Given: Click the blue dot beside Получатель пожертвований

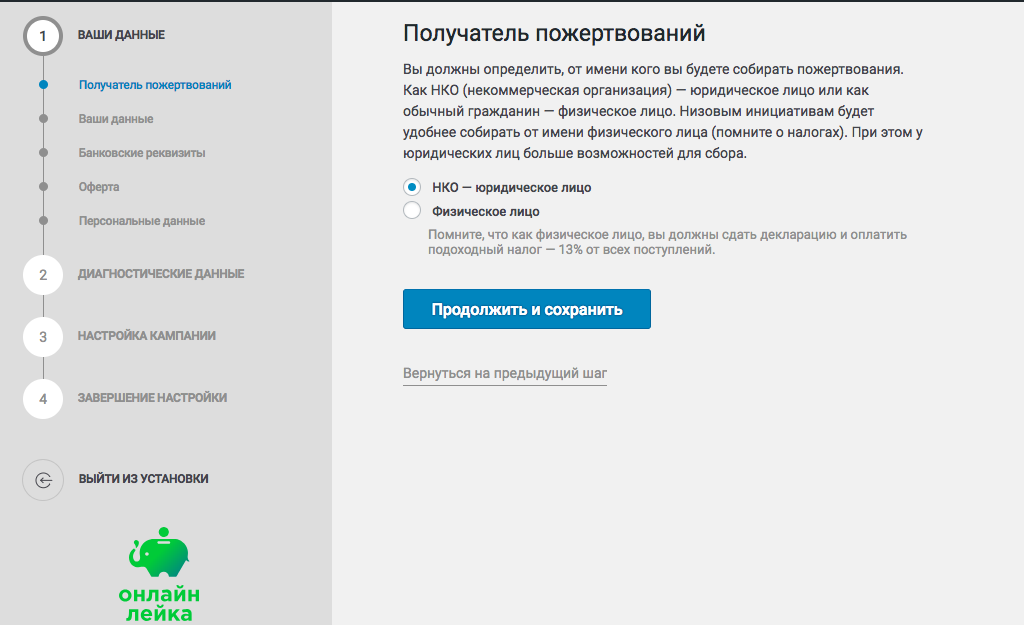Looking at the screenshot, I should click(43, 85).
